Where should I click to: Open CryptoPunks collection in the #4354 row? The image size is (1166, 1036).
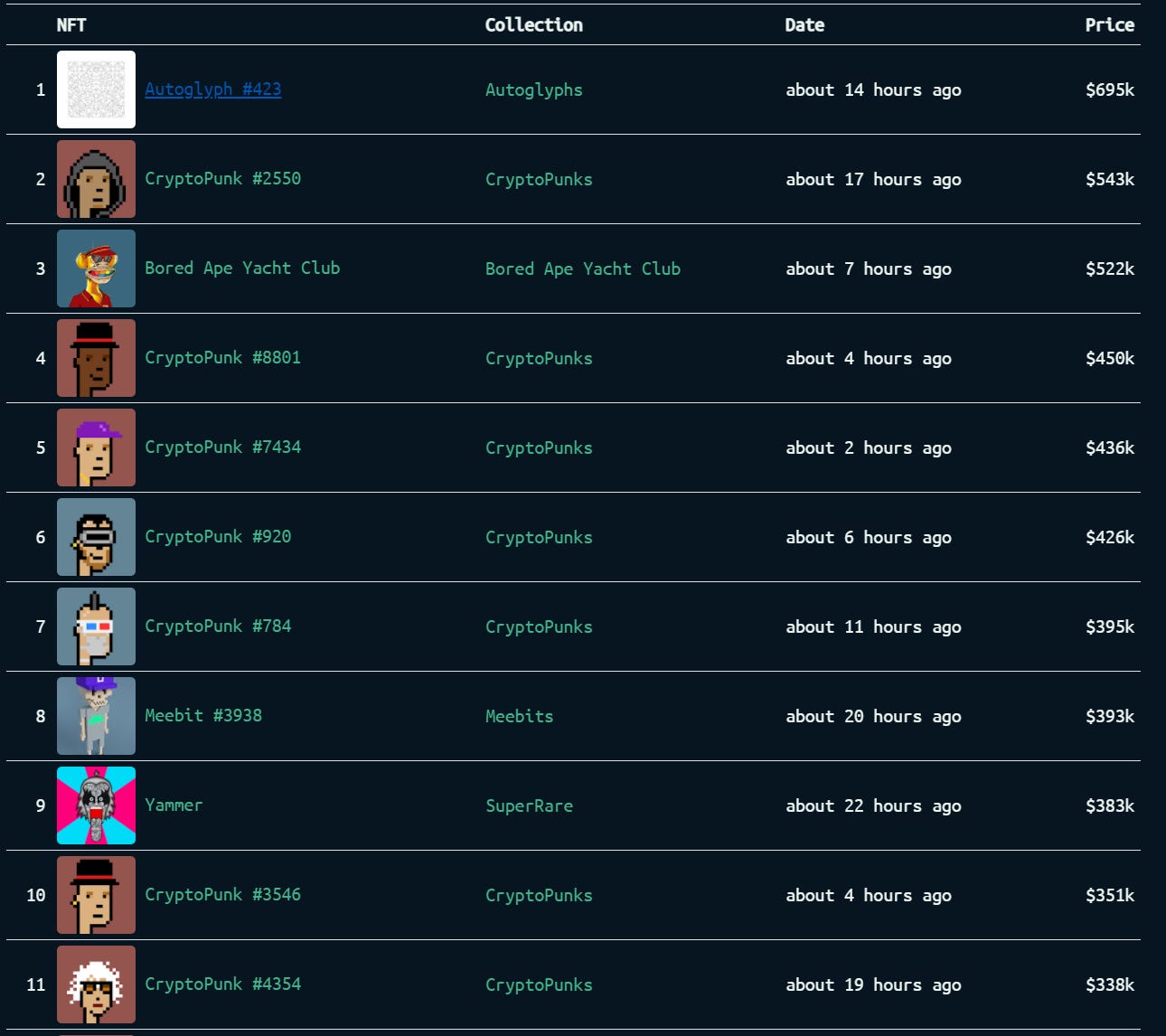539,984
